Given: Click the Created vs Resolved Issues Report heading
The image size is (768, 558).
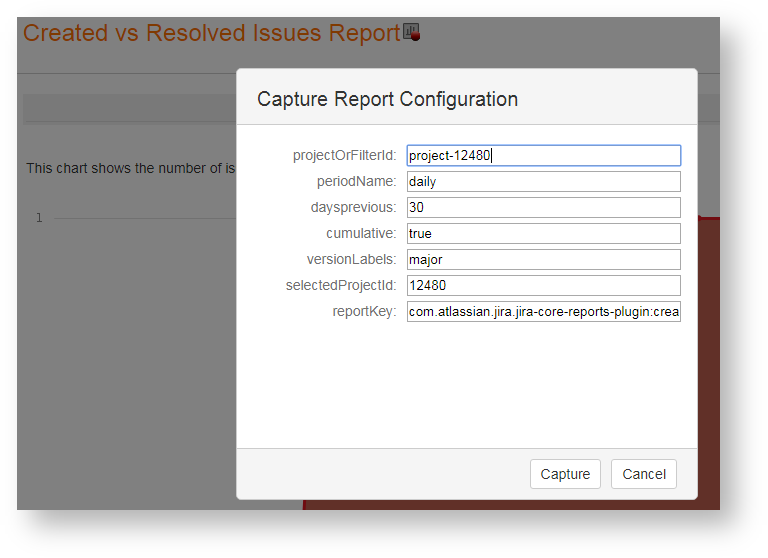Looking at the screenshot, I should tap(211, 33).
